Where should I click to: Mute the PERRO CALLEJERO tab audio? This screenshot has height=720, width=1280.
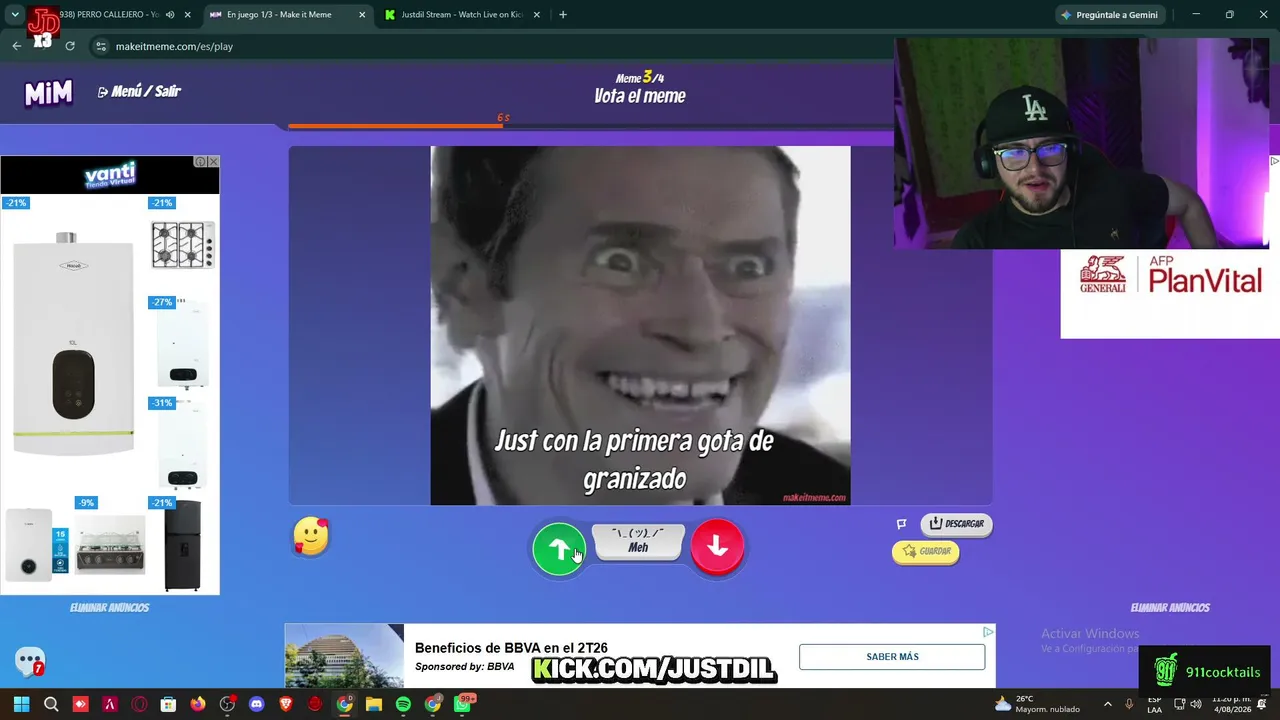coord(169,15)
